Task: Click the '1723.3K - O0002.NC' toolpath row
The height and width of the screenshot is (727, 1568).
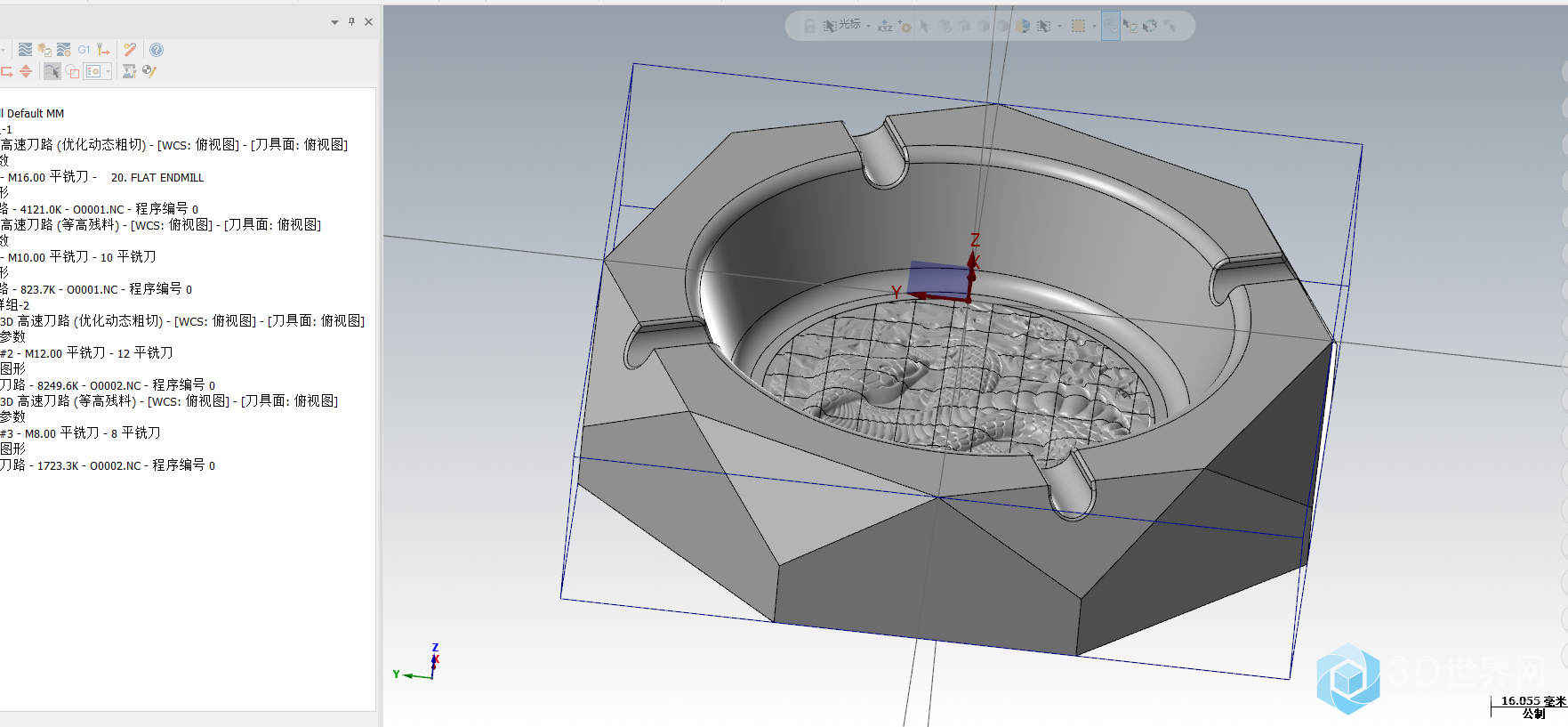Action: 108,465
